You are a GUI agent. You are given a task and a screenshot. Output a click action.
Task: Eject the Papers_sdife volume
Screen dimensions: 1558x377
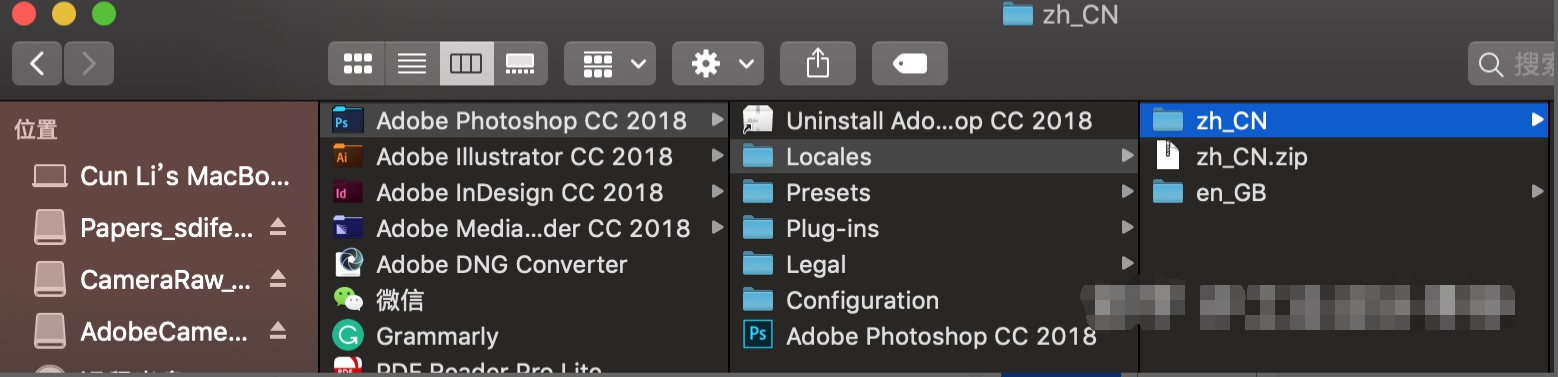pos(278,228)
